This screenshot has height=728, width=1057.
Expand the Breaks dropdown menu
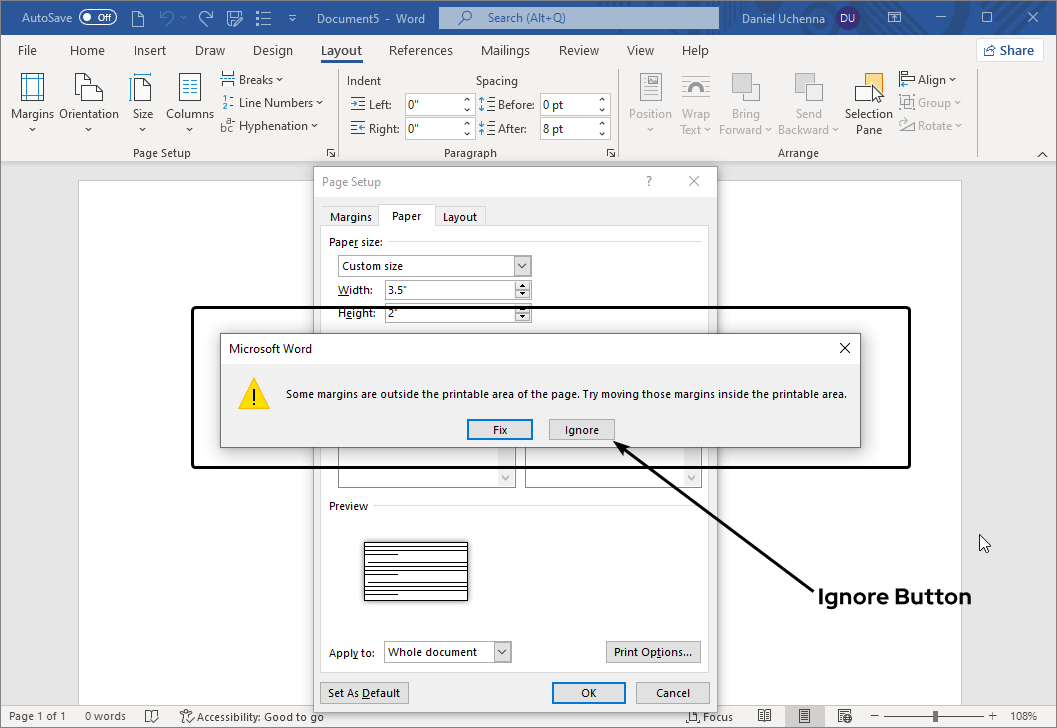point(260,80)
